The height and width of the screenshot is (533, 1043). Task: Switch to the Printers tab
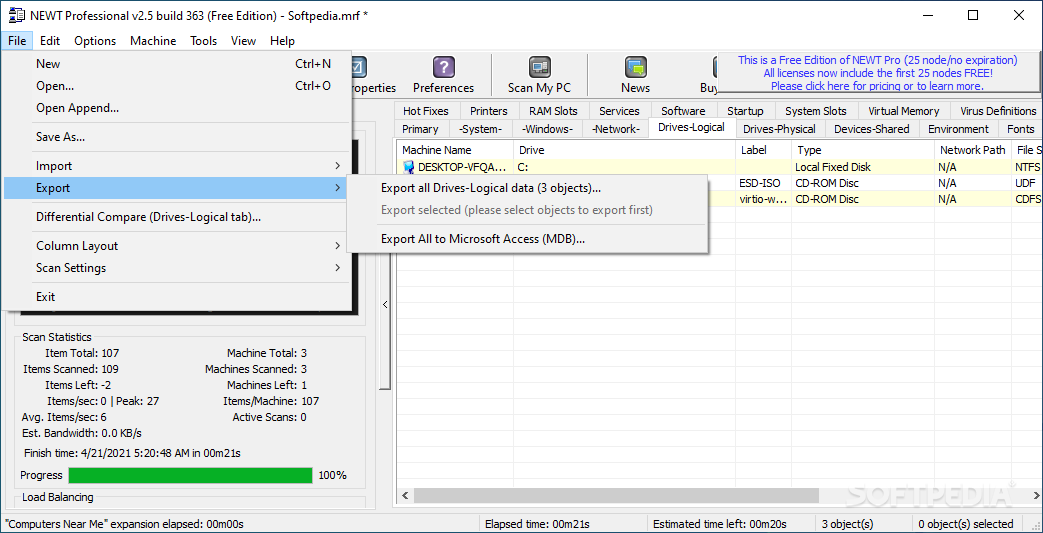pos(489,111)
